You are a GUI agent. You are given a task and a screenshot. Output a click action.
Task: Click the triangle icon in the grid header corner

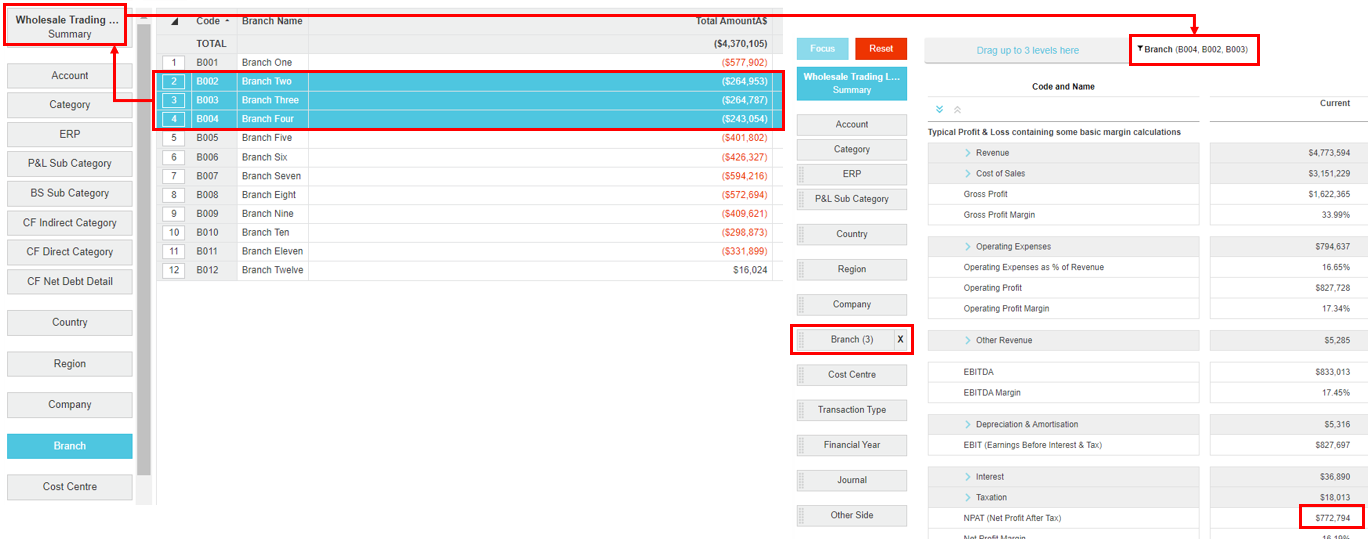[174, 21]
